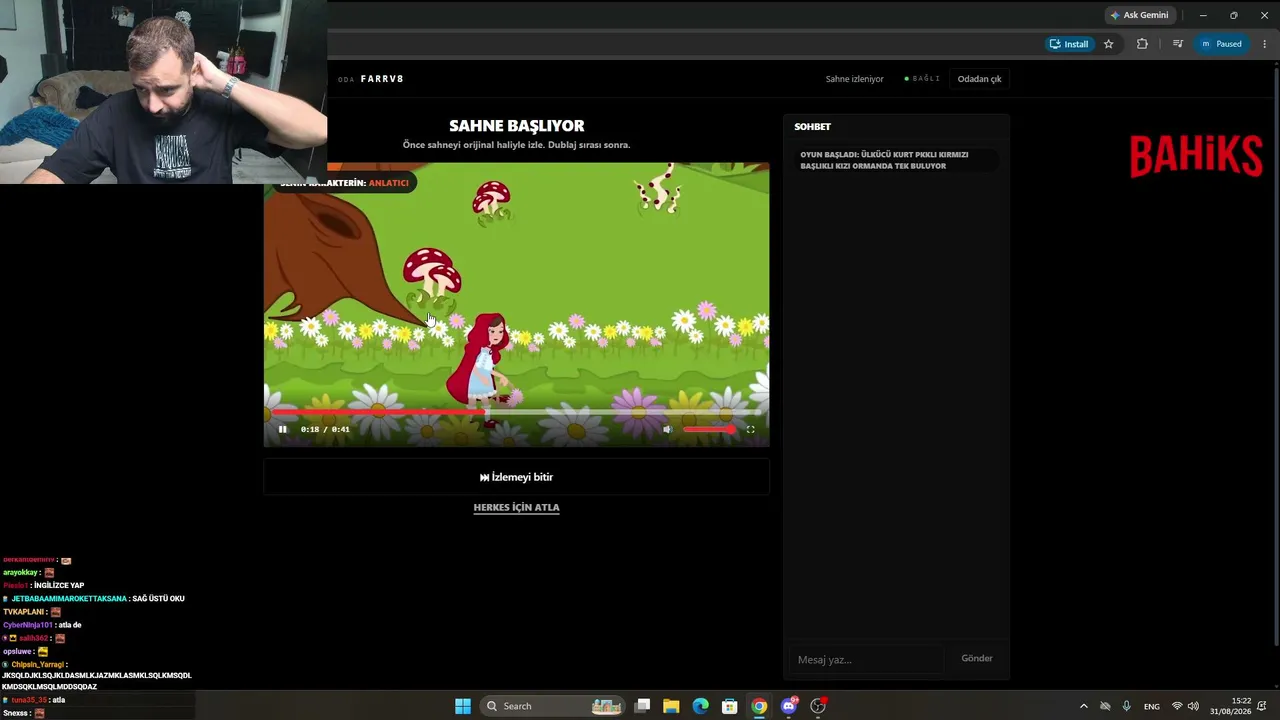Open the Chrome extensions puzzle icon
This screenshot has height=720, width=1280.
(x=1142, y=44)
